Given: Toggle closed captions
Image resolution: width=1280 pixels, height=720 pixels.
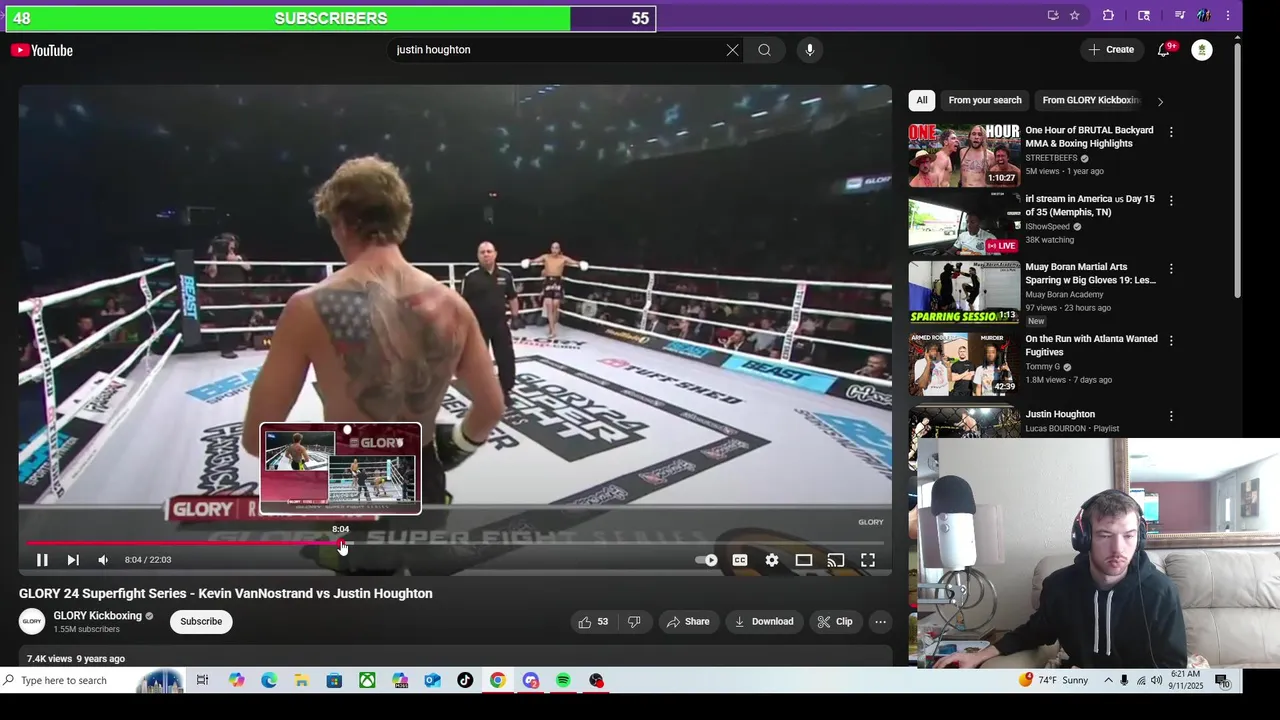Looking at the screenshot, I should coord(740,560).
